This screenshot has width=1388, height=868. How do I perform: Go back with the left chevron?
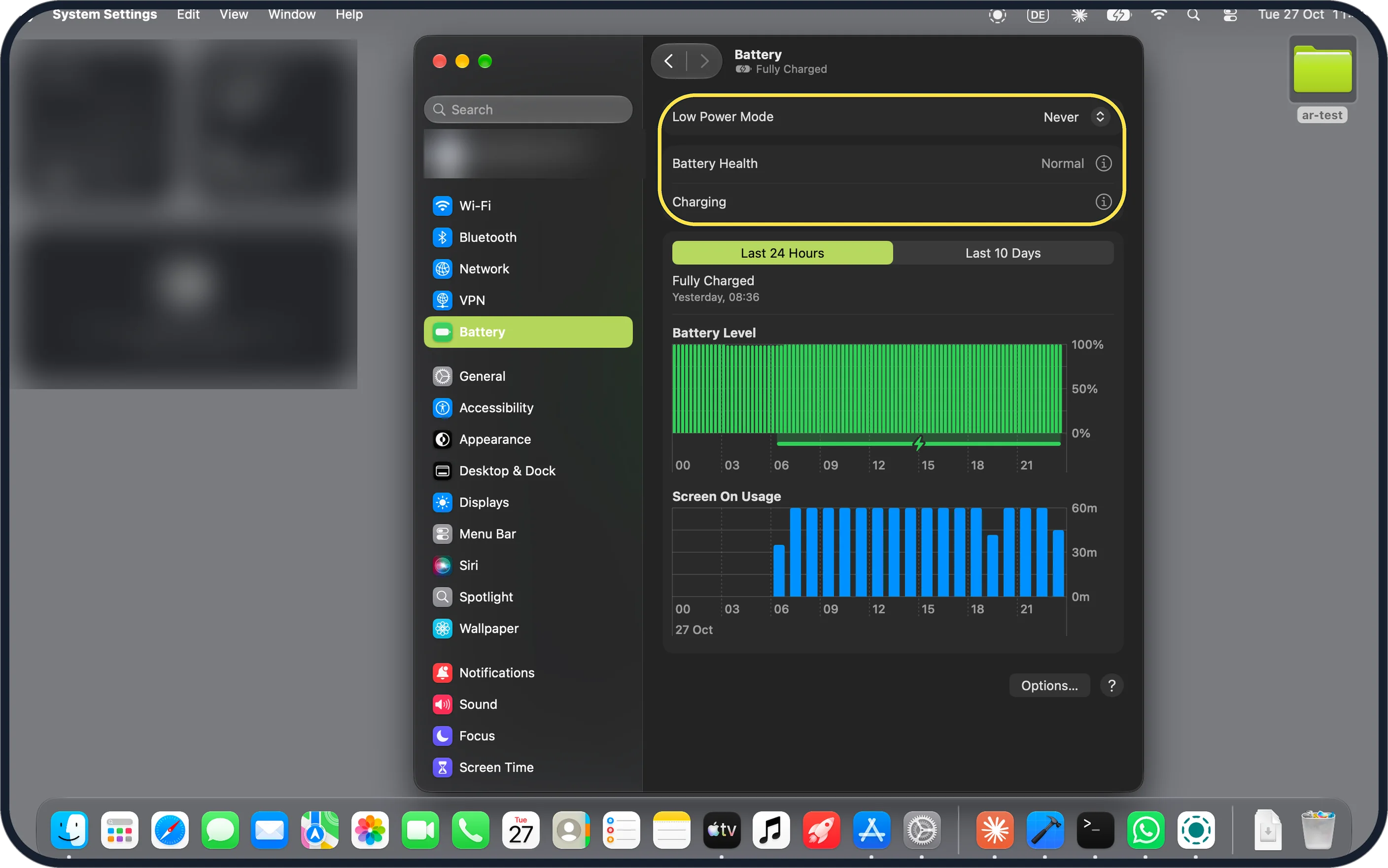tap(669, 61)
